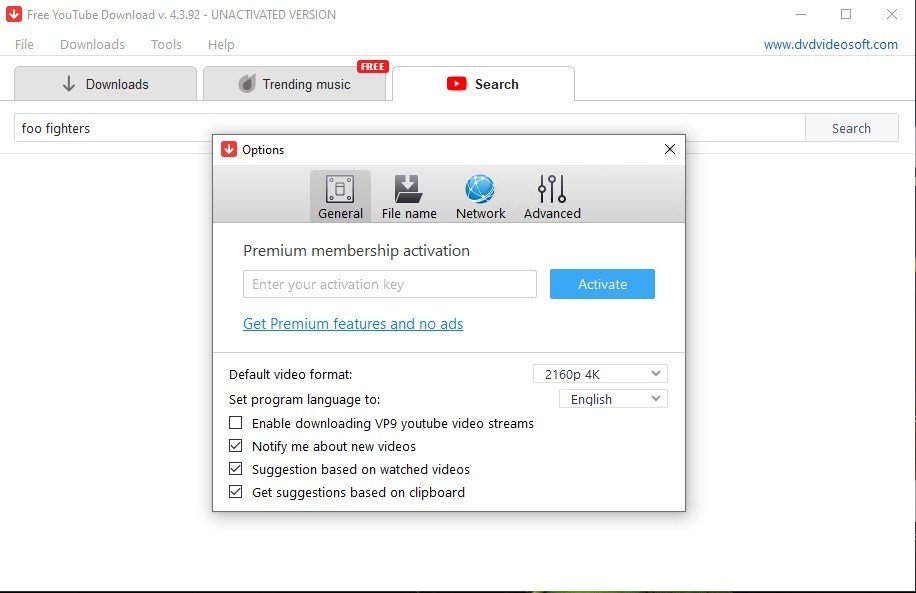The image size is (916, 593).
Task: Open the Network options section
Action: click(480, 196)
